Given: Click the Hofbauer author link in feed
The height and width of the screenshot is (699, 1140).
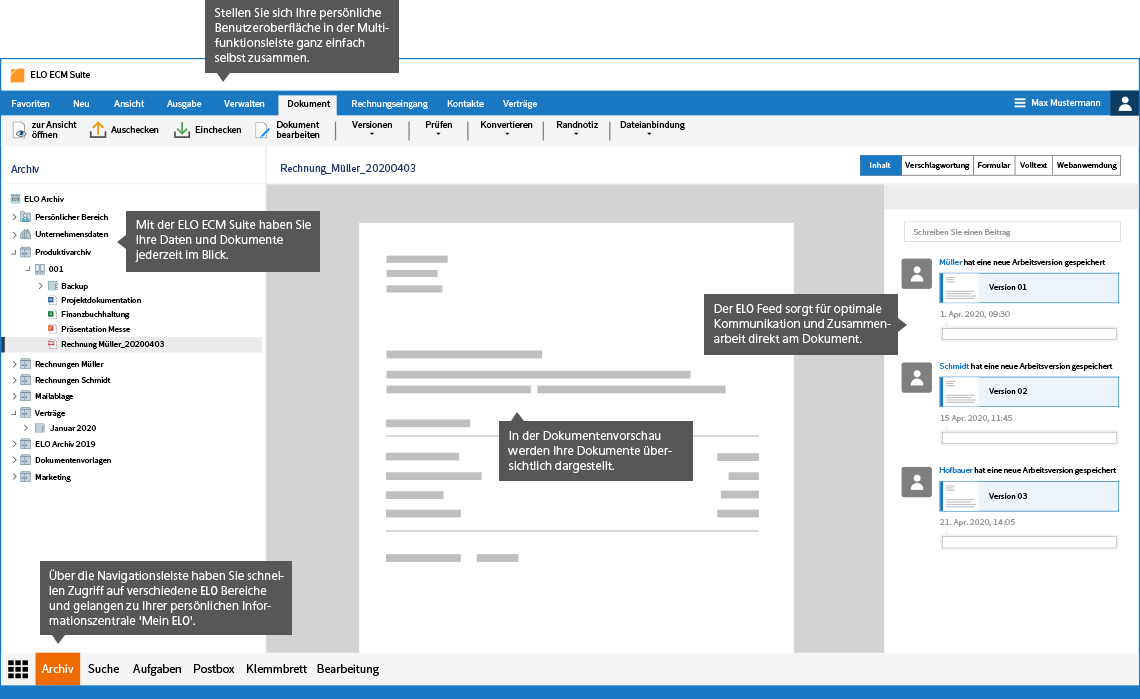Looking at the screenshot, I should 955,471.
